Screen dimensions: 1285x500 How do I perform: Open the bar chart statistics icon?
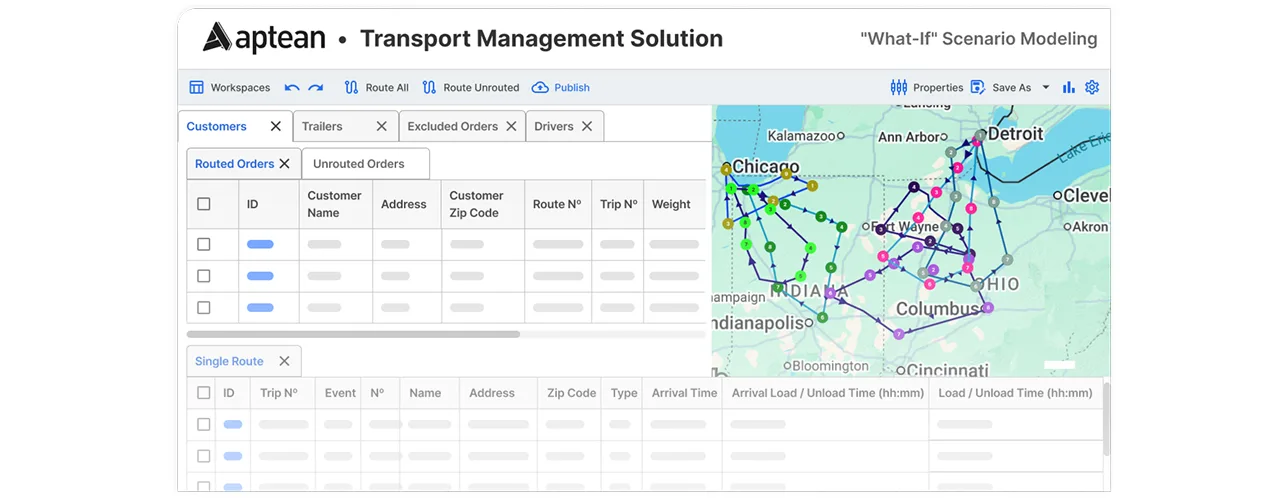(x=1069, y=88)
